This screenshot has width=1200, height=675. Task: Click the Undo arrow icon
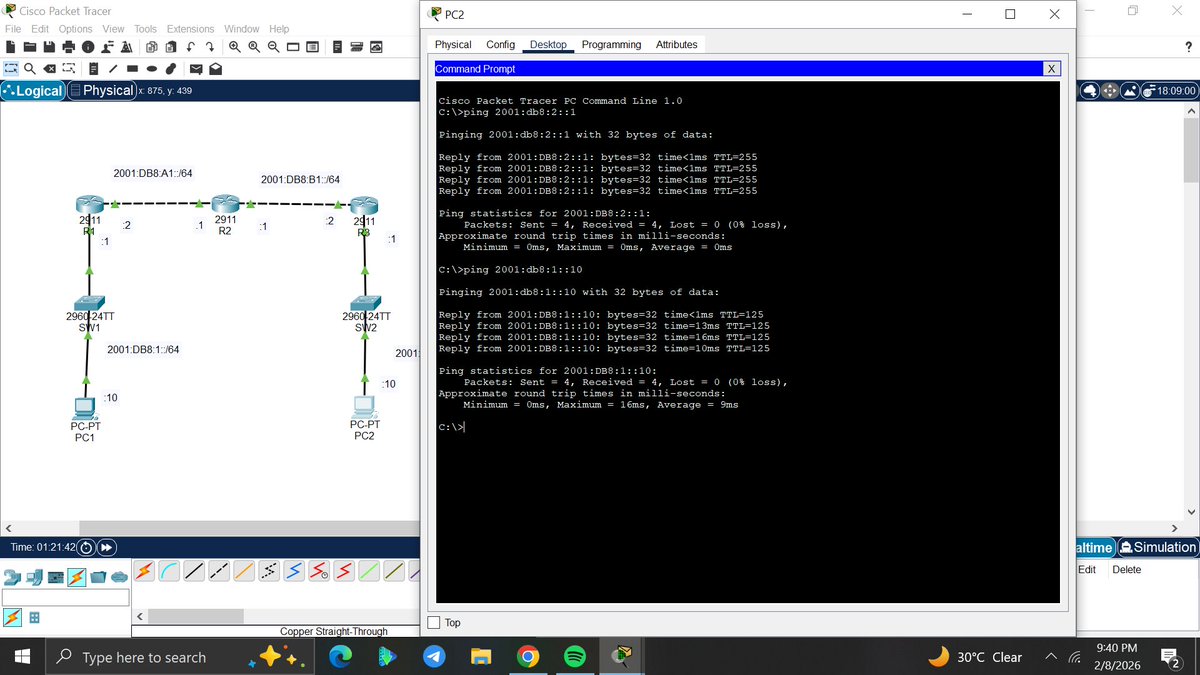click(x=190, y=47)
